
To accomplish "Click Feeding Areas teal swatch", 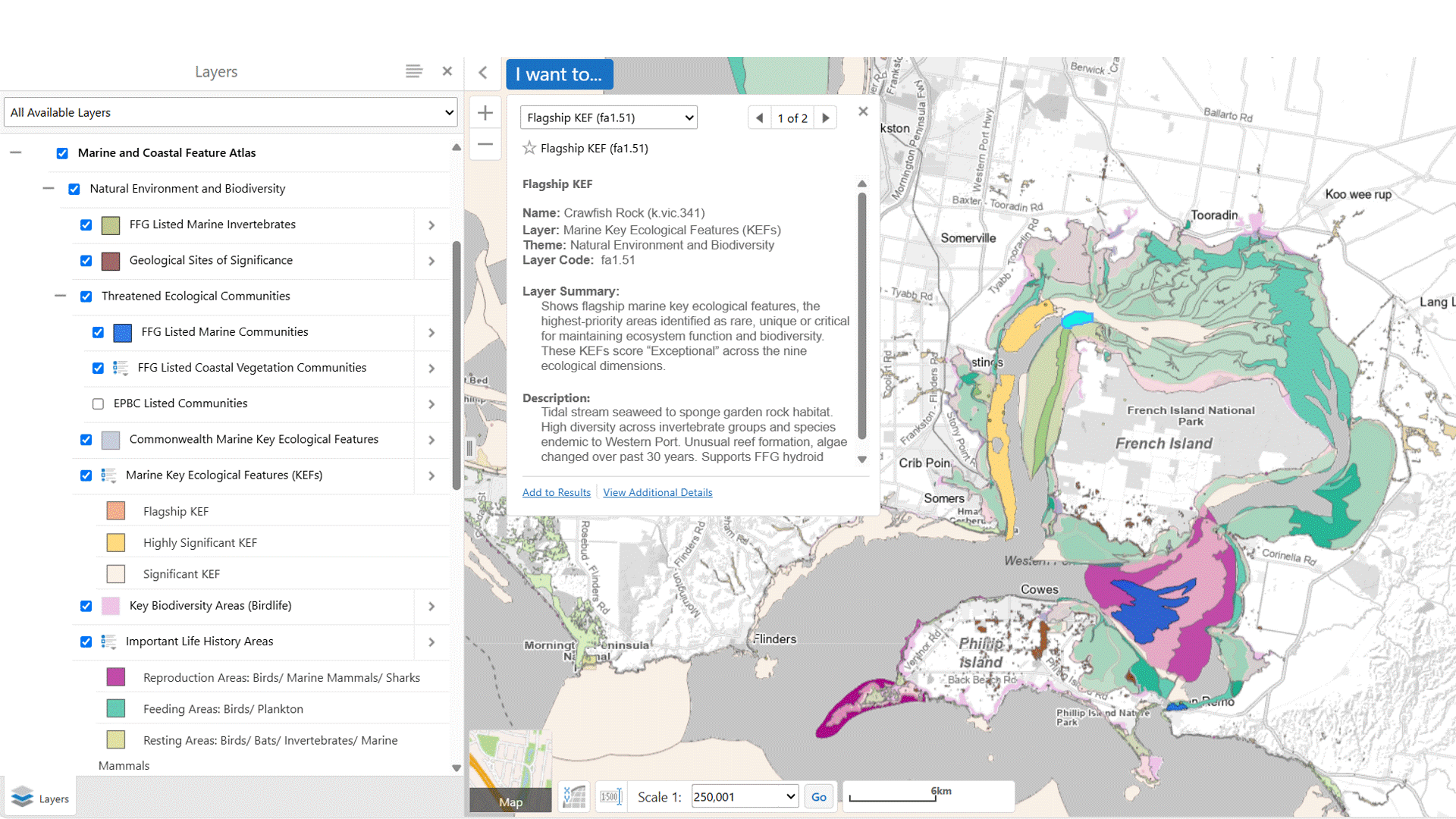I will point(116,708).
